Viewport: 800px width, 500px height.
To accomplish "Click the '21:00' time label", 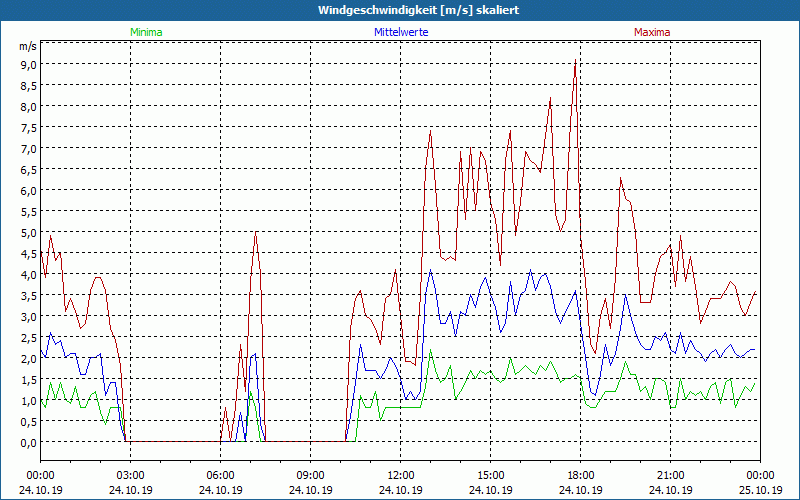I will [x=670, y=476].
